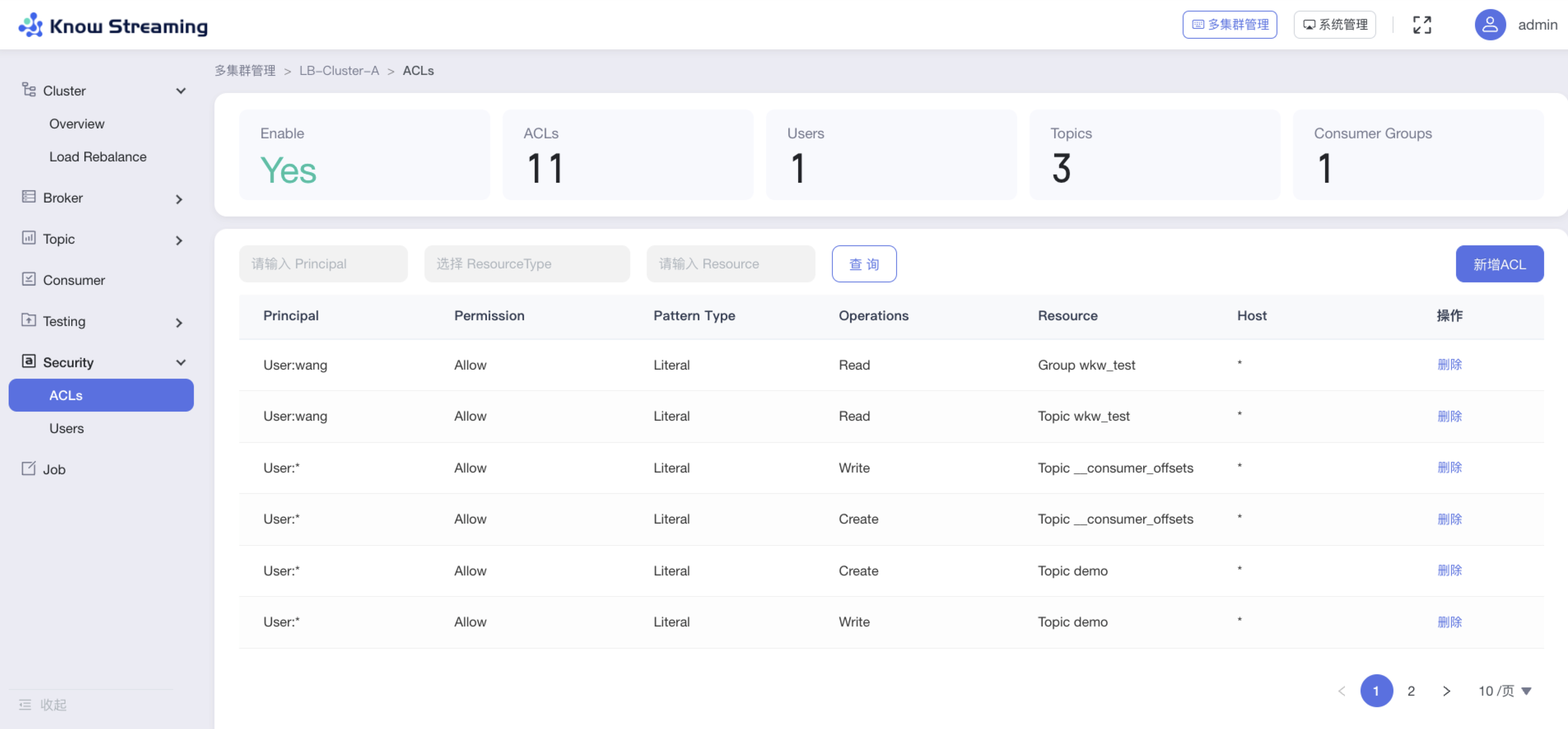Click the collapse sidebar icon at bottom
Screen dimensions: 1568x729
point(25,705)
